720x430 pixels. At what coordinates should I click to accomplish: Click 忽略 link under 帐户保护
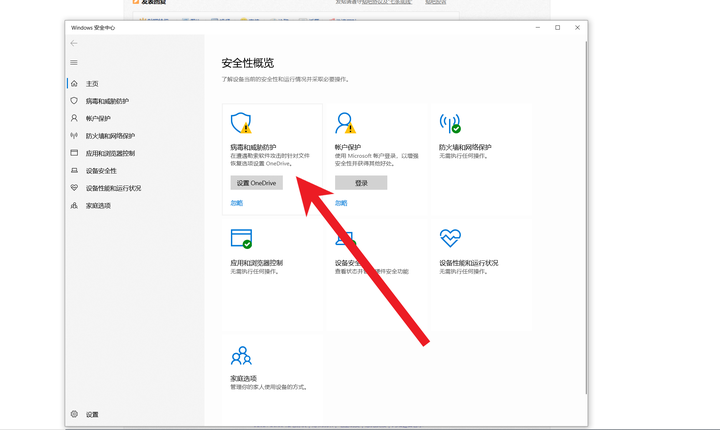341,203
